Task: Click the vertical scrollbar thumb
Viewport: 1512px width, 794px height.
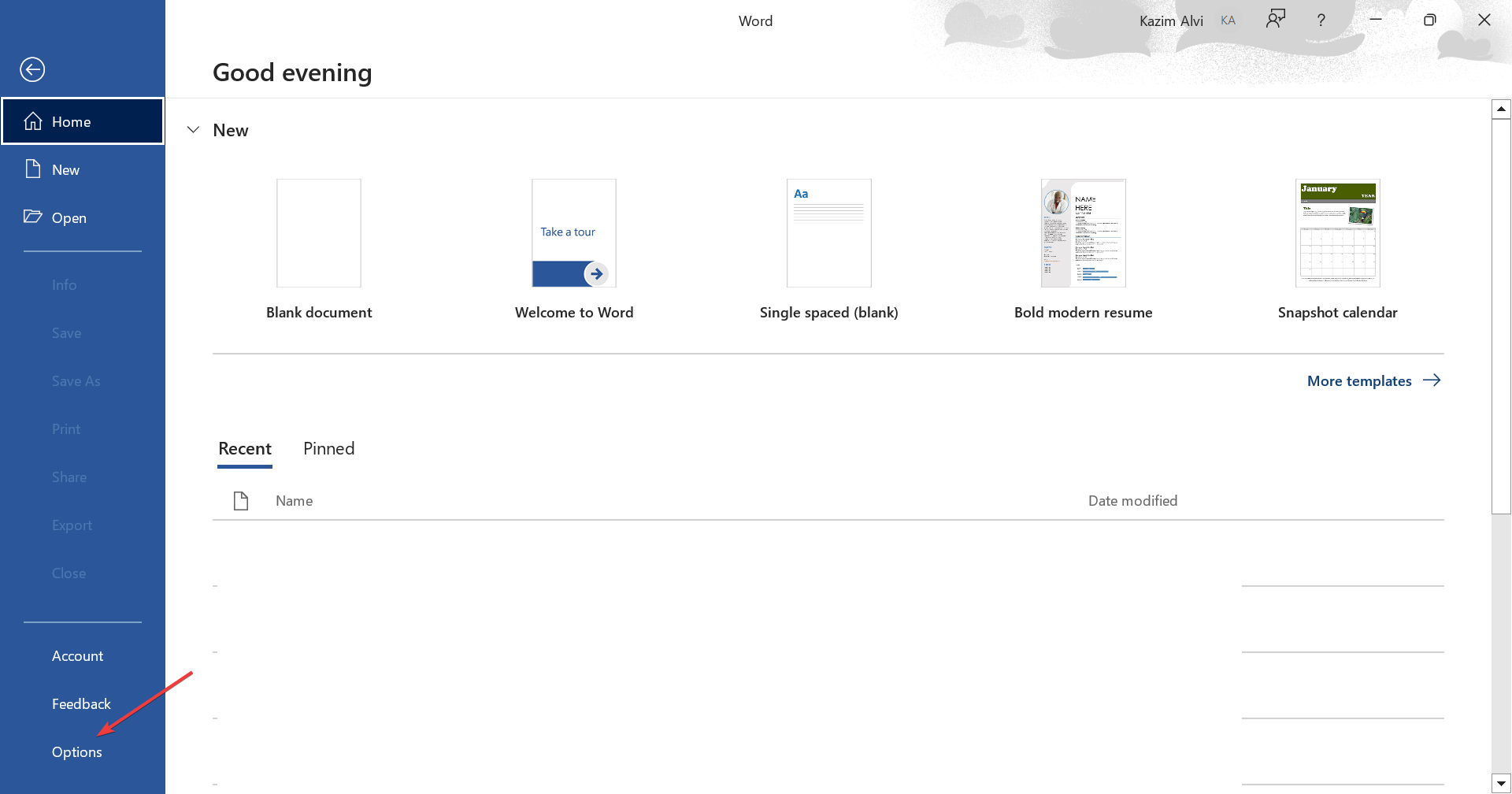Action: pyautogui.click(x=1502, y=316)
